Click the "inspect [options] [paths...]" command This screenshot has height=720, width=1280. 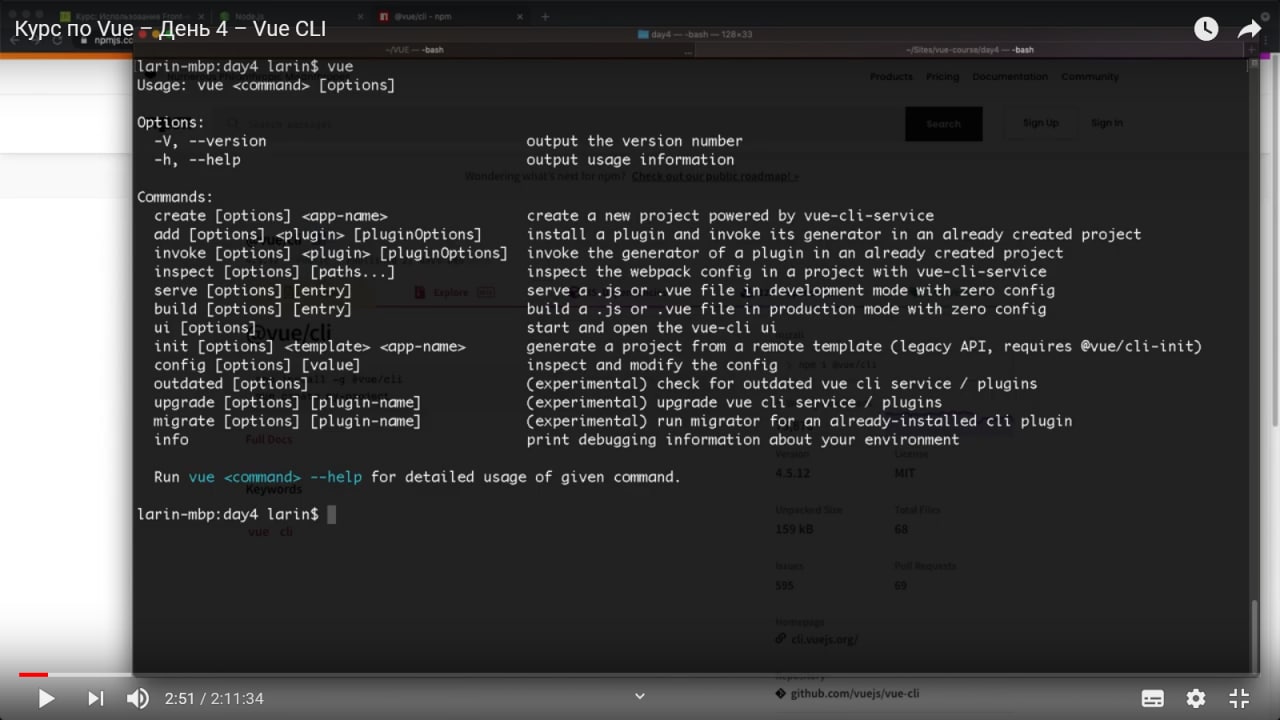tap(274, 272)
